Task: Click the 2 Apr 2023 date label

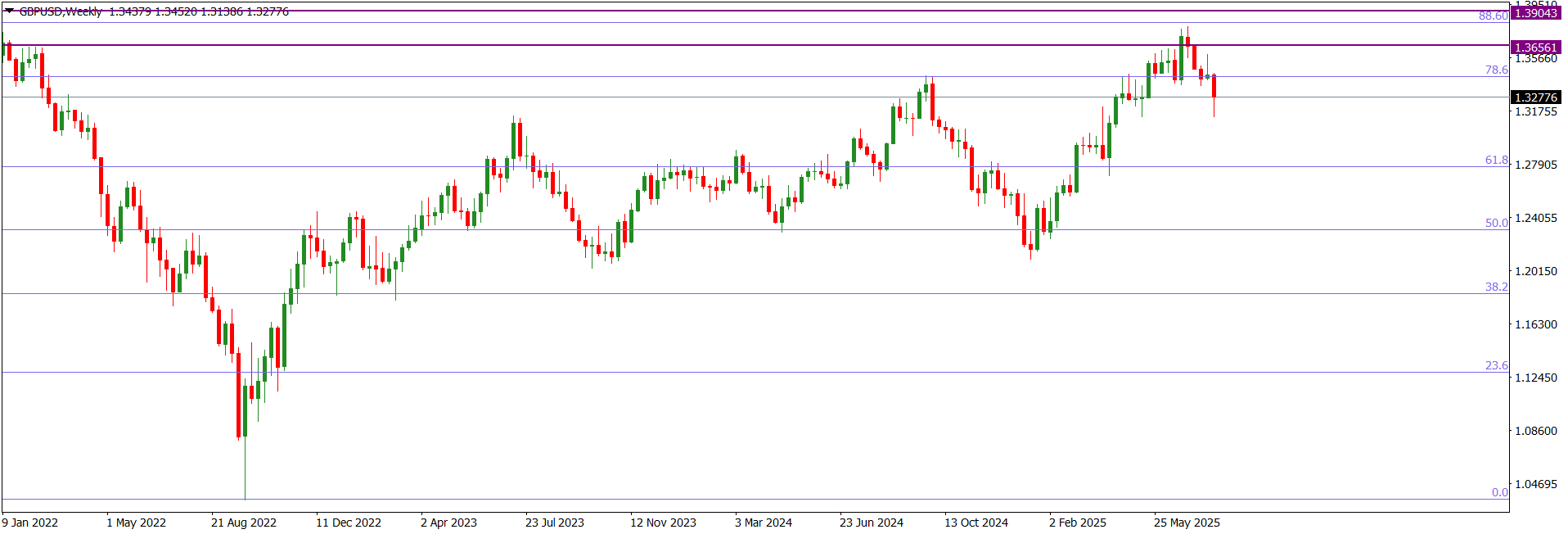Action: [x=448, y=523]
